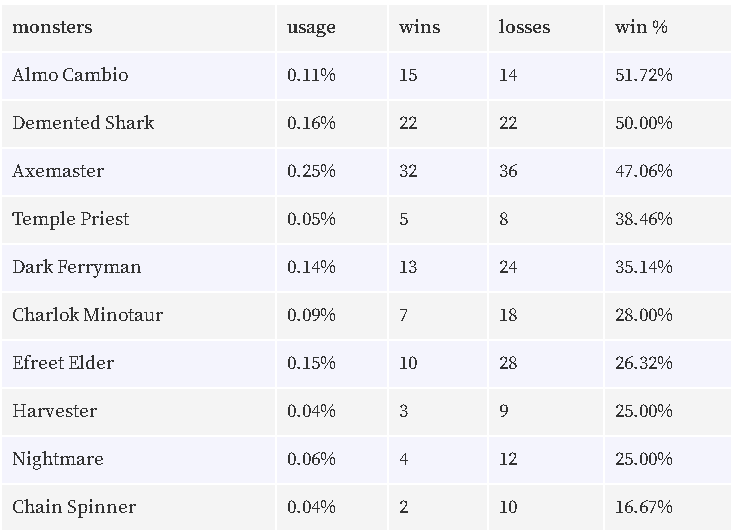
Task: Click the Demented Shark monster name
Action: (x=83, y=123)
